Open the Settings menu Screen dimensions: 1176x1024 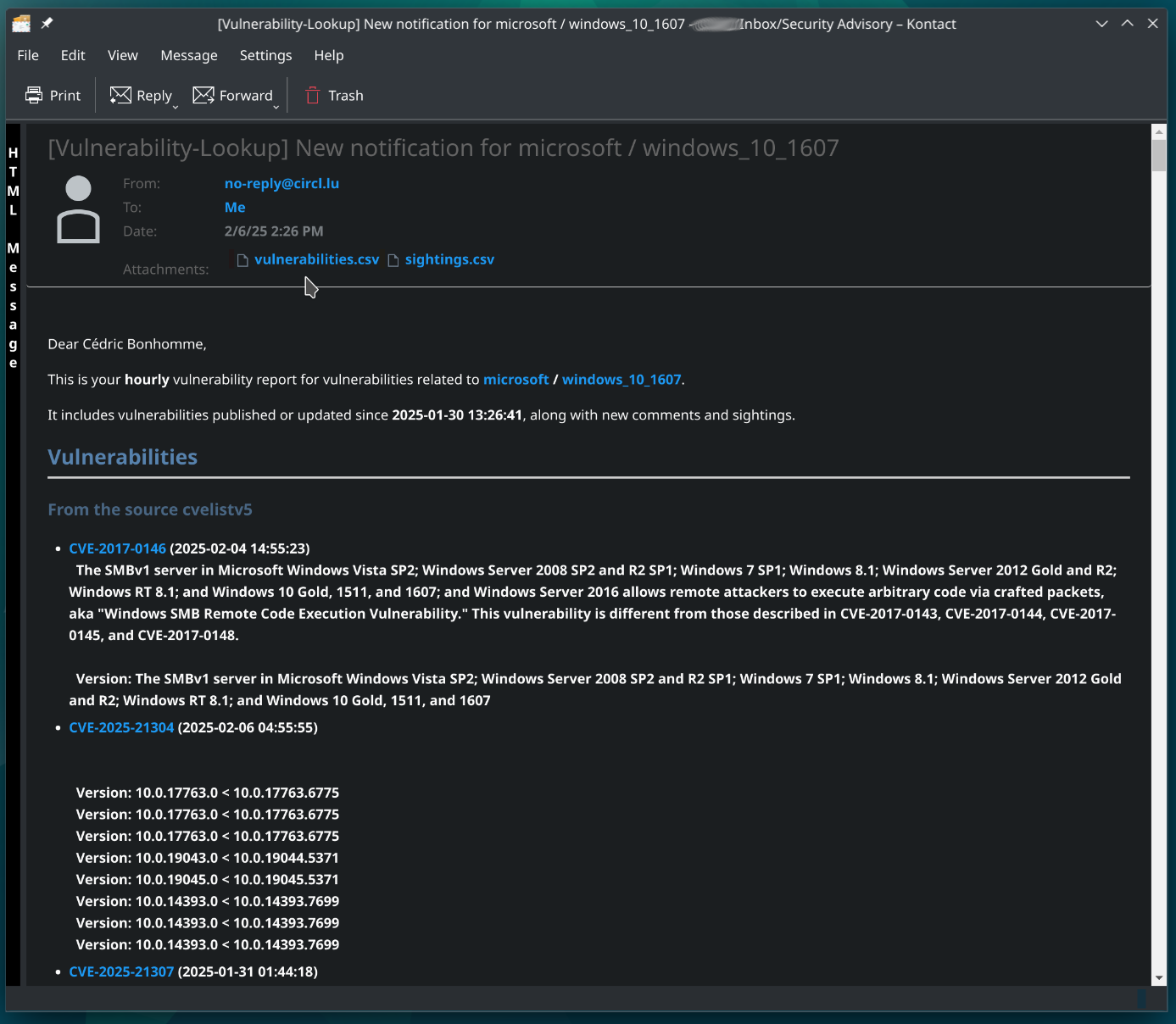265,55
